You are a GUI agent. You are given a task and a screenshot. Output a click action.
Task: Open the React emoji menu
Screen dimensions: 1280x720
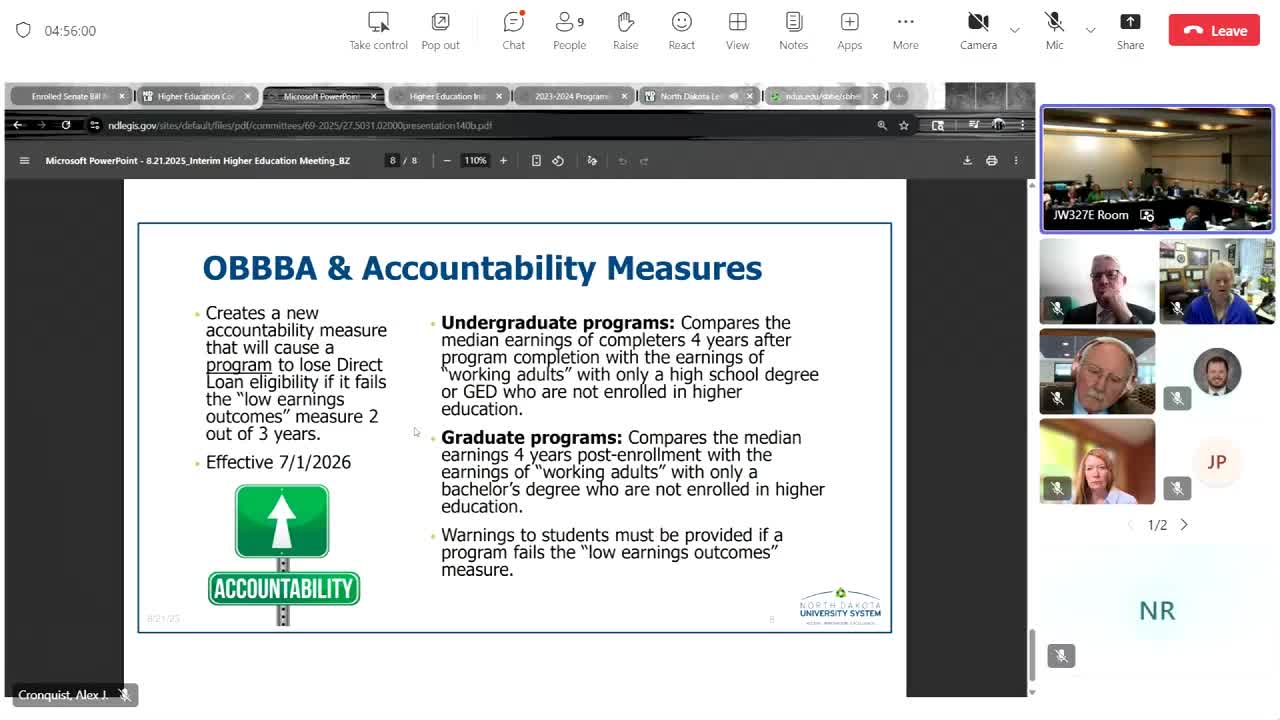pos(681,31)
